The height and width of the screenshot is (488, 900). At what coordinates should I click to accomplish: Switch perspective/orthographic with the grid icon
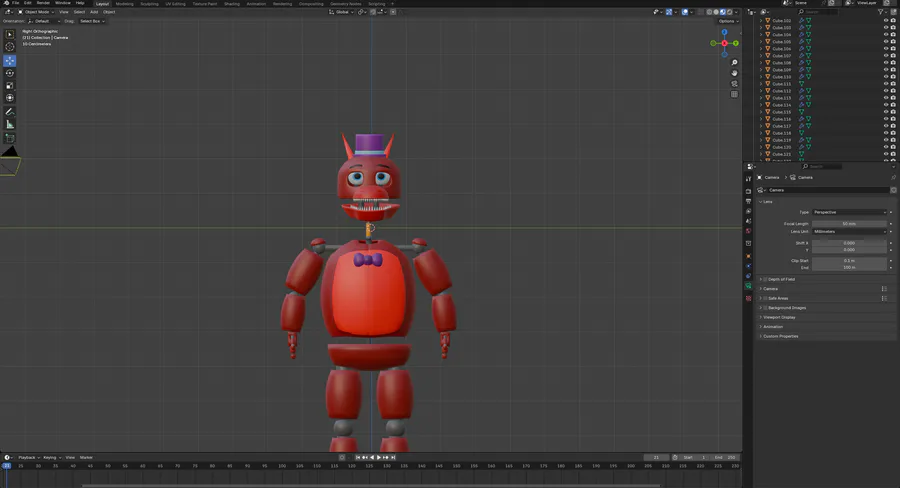click(x=734, y=94)
